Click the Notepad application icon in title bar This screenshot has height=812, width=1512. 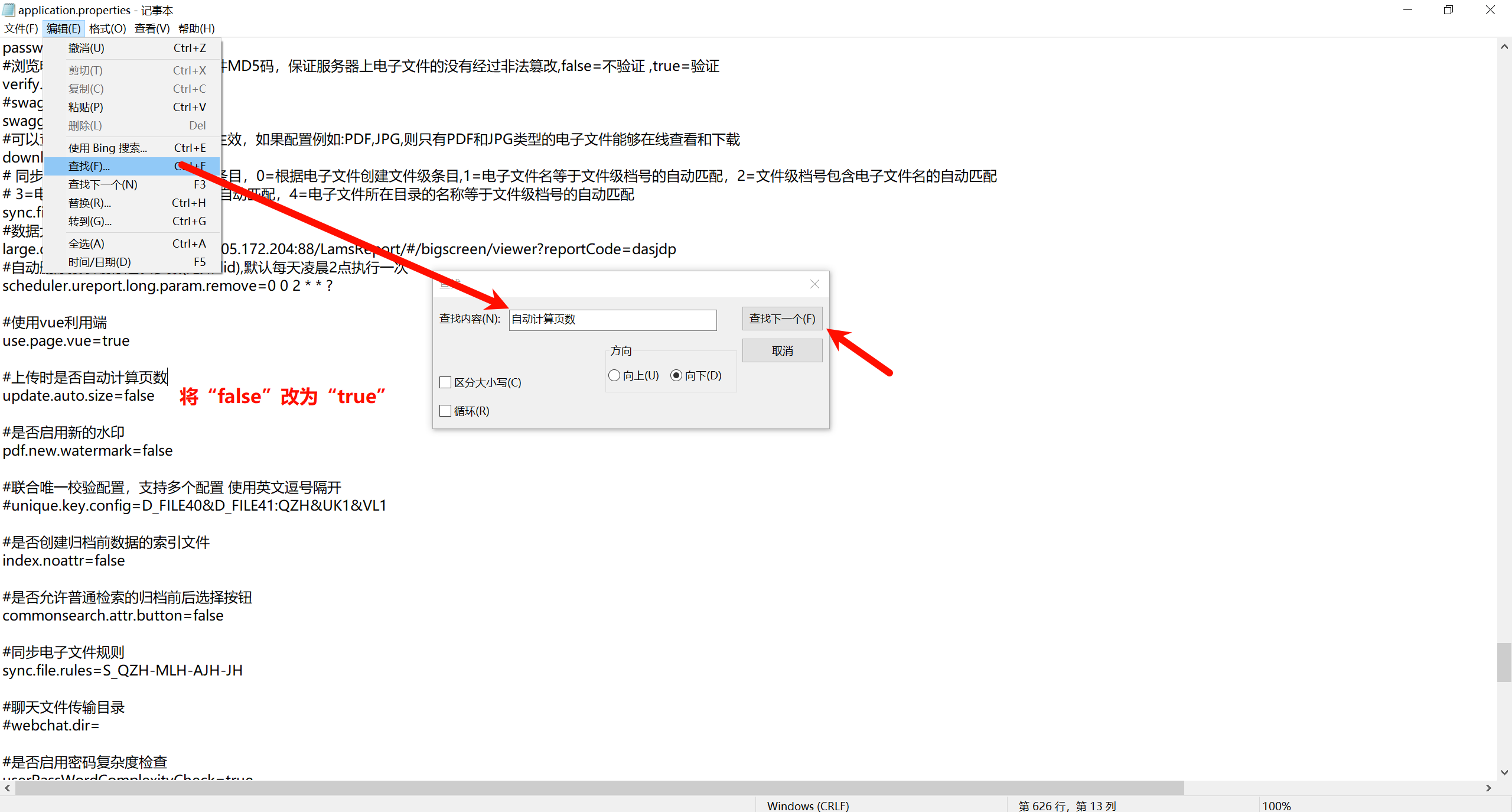[9, 10]
